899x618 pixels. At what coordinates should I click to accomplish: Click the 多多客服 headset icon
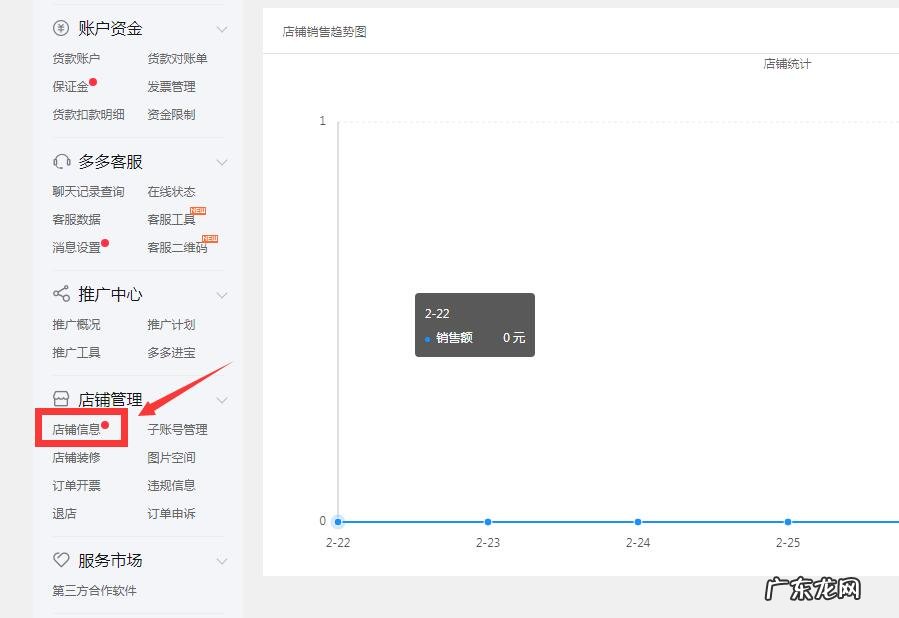coord(61,161)
